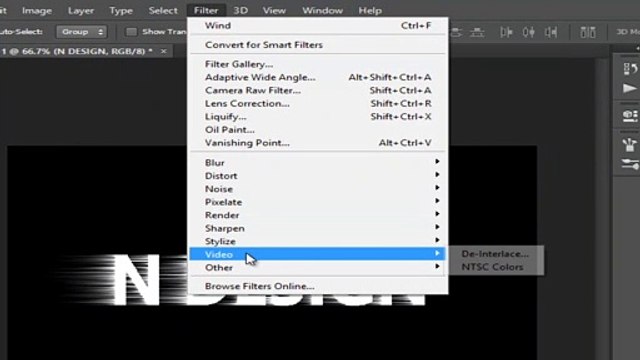Expand the Render submenu

(318, 215)
